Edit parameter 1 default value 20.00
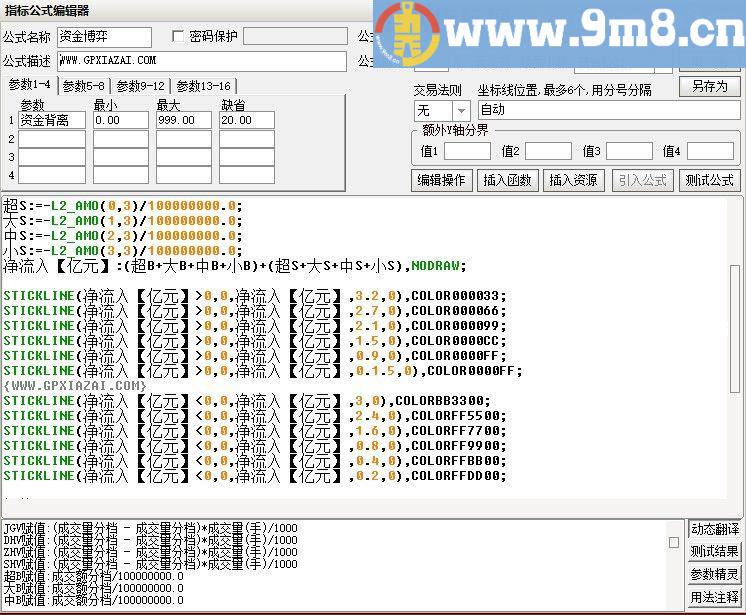The image size is (746, 615). click(246, 120)
